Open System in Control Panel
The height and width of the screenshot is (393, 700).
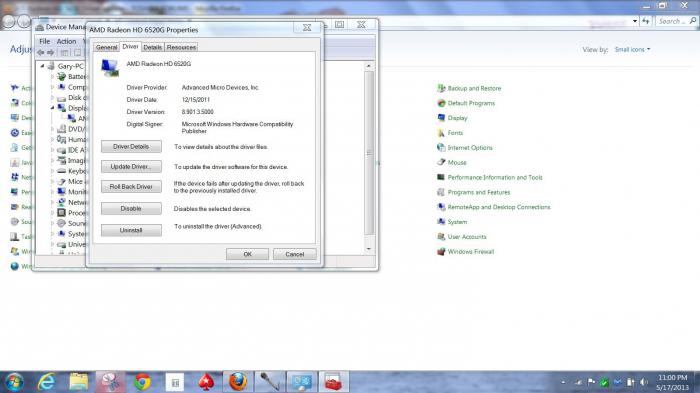click(457, 222)
